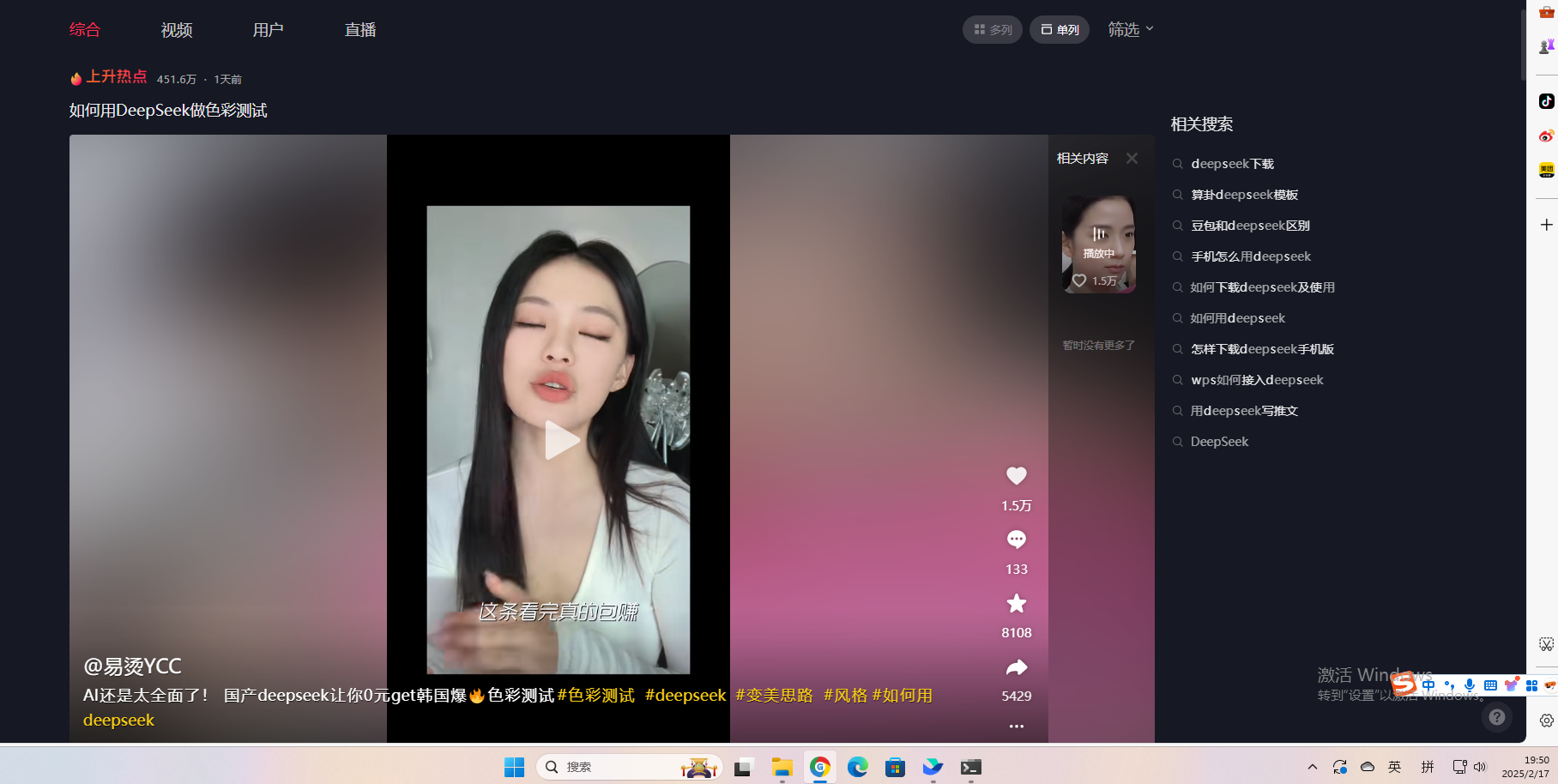The image size is (1558, 784).
Task: Click the page vertical scrollbar
Action: [x=1523, y=44]
